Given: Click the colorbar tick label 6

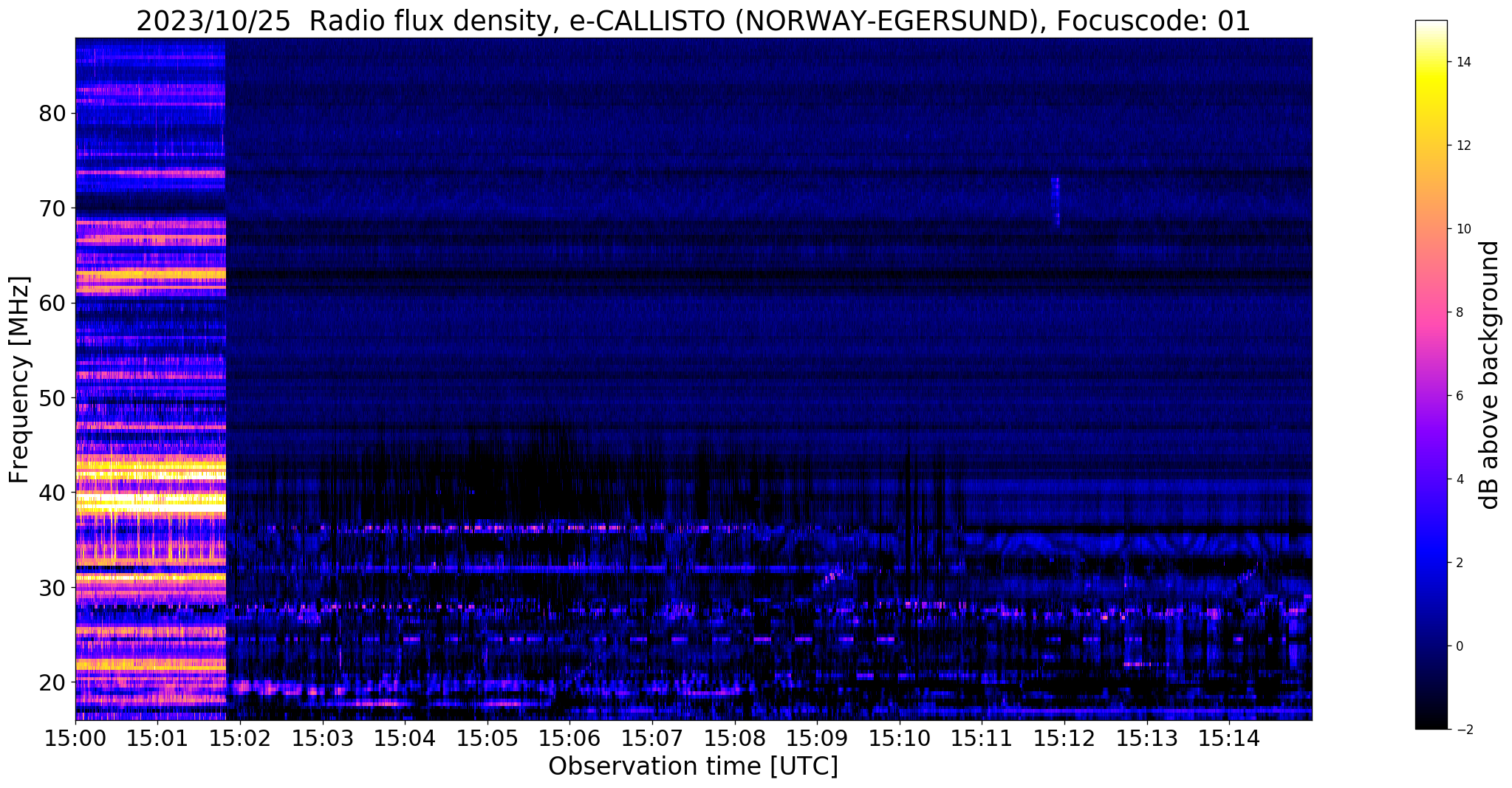Looking at the screenshot, I should 1459,396.
